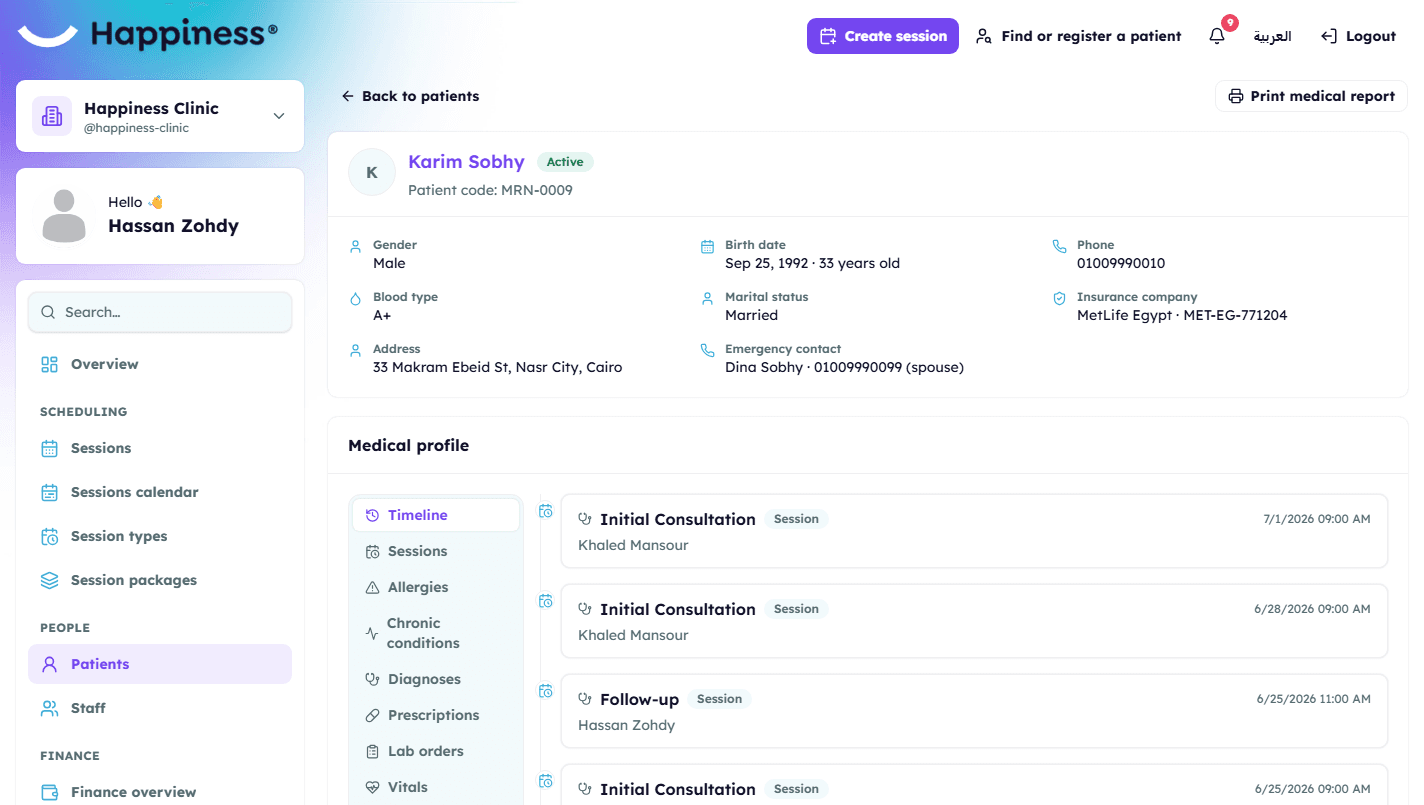This screenshot has width=1424, height=805.
Task: Focus the sidebar Search field
Action: 160,312
